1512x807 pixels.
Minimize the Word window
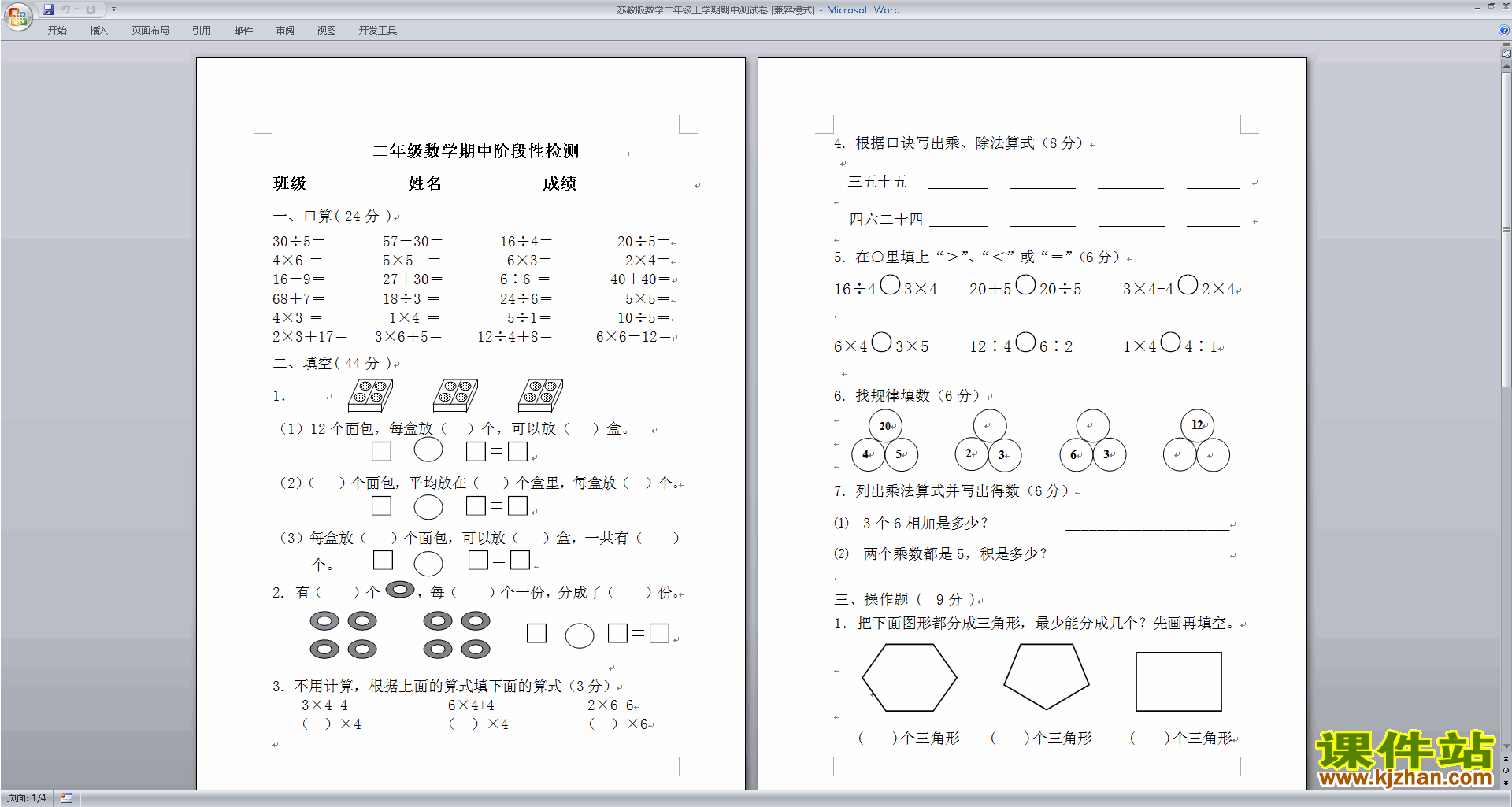tap(1477, 7)
